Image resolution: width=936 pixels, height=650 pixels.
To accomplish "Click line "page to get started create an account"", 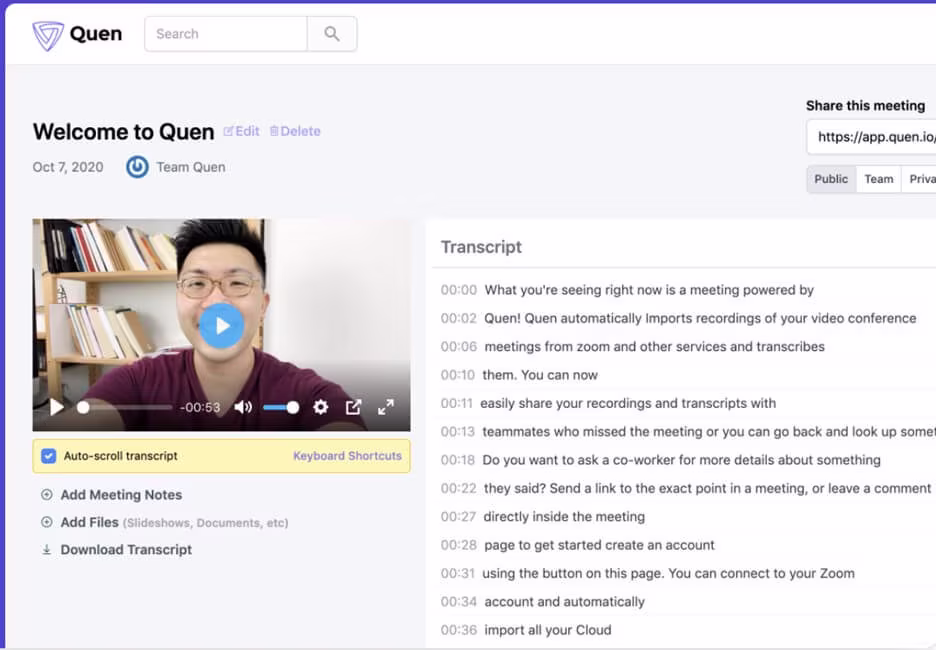I will (x=599, y=545).
